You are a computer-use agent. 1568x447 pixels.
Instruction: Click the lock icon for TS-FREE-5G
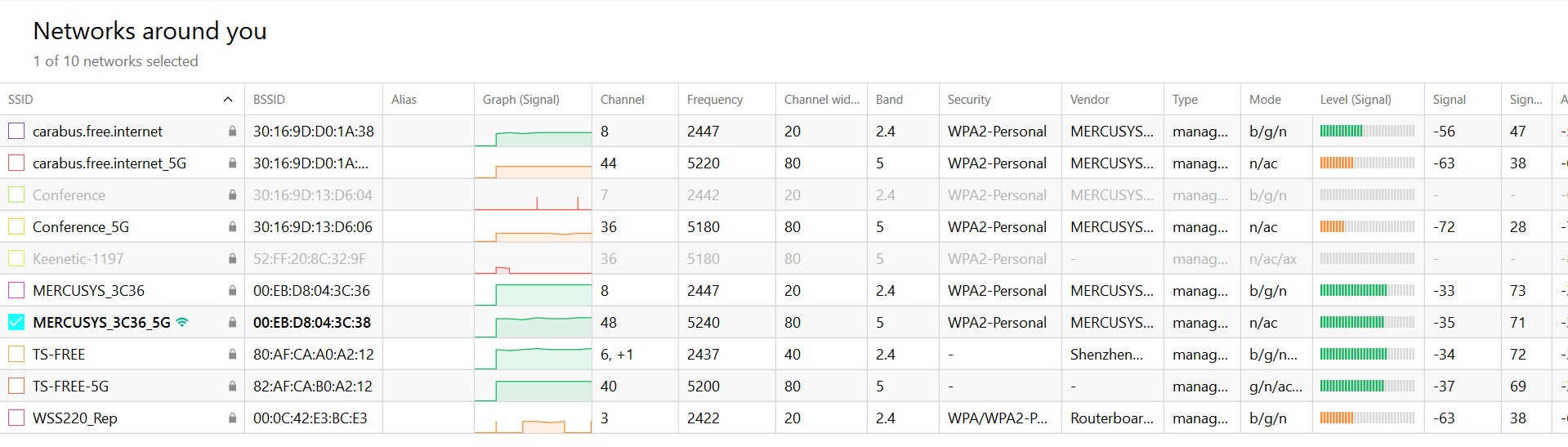(232, 387)
